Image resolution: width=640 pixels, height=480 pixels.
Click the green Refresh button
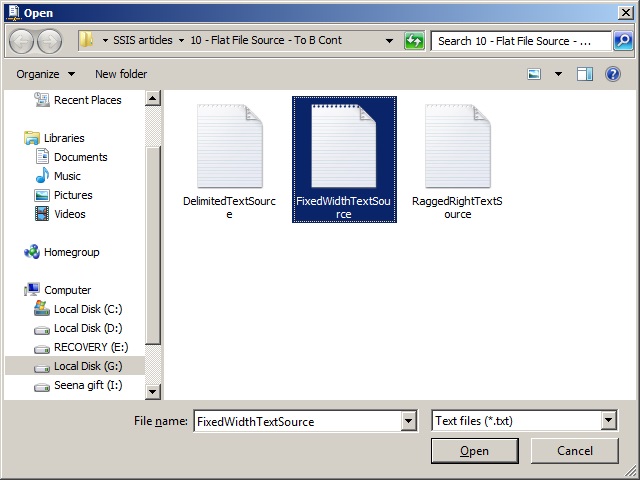414,41
